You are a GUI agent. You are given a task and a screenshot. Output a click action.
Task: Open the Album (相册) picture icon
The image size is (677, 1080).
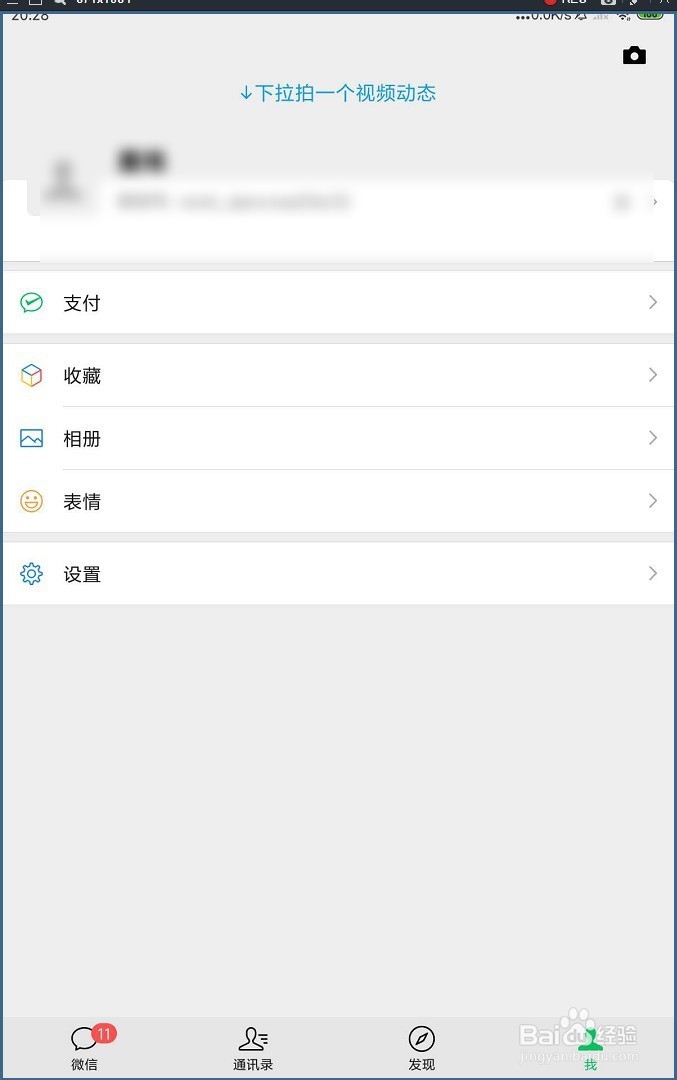coord(31,438)
